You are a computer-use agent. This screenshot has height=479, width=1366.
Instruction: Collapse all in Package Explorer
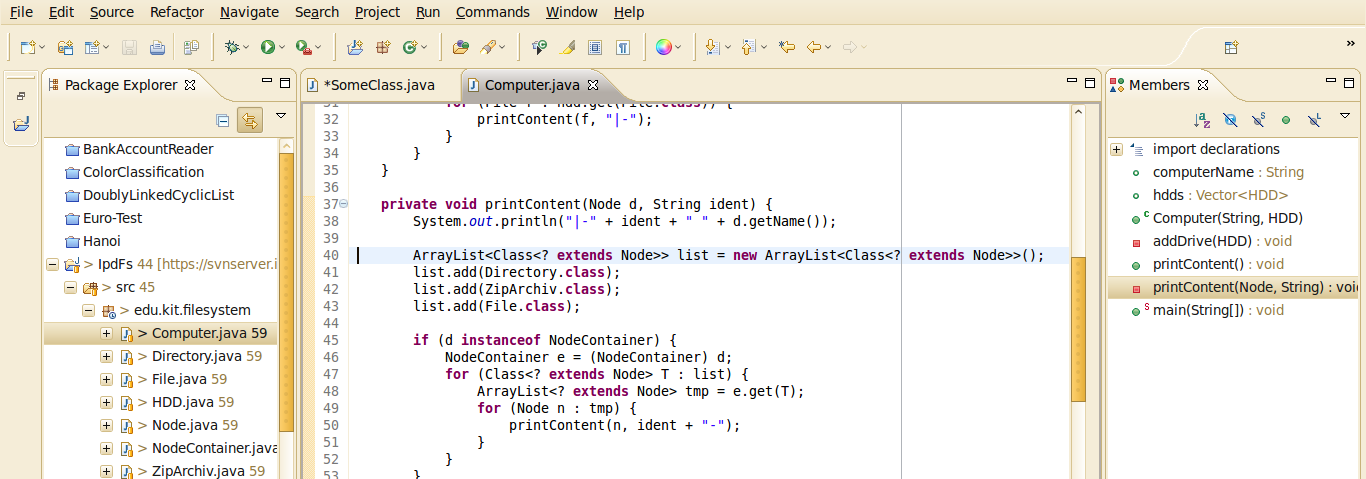pos(223,121)
